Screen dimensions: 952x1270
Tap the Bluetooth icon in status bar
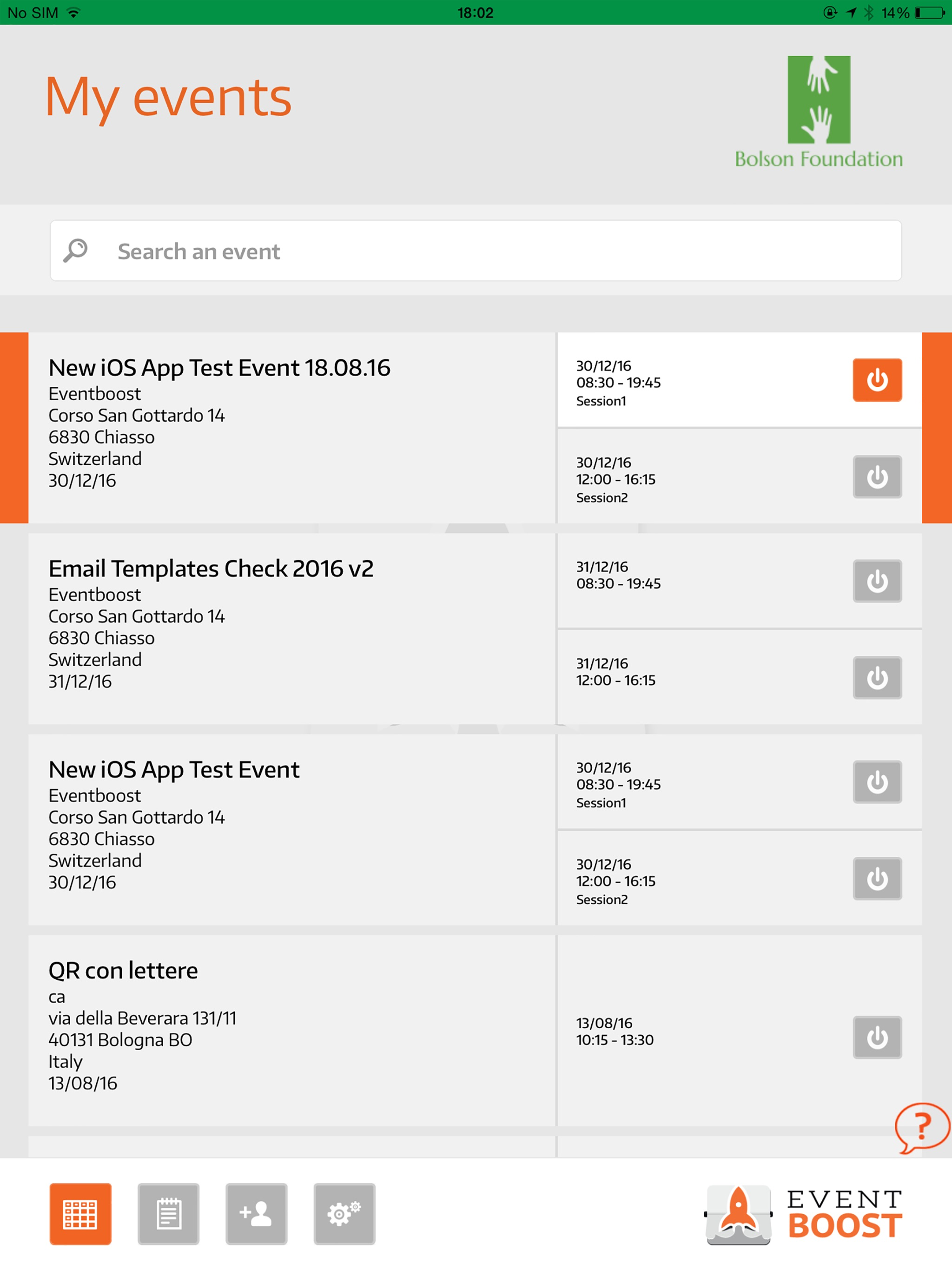tap(869, 13)
